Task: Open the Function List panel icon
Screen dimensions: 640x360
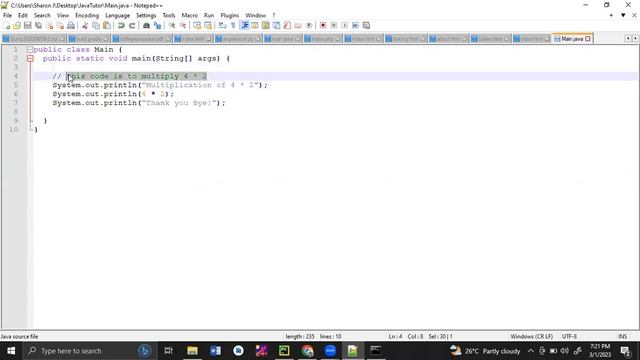Action: (x=287, y=25)
